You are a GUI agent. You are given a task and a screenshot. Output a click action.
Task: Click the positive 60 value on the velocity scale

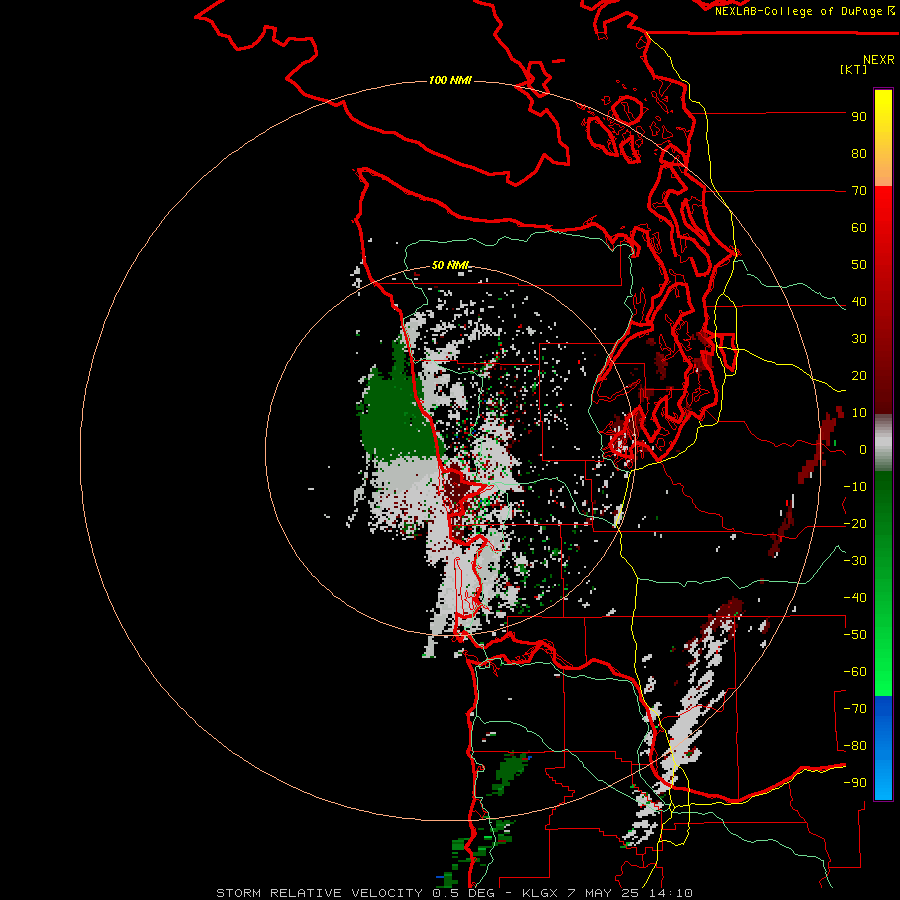coord(859,228)
